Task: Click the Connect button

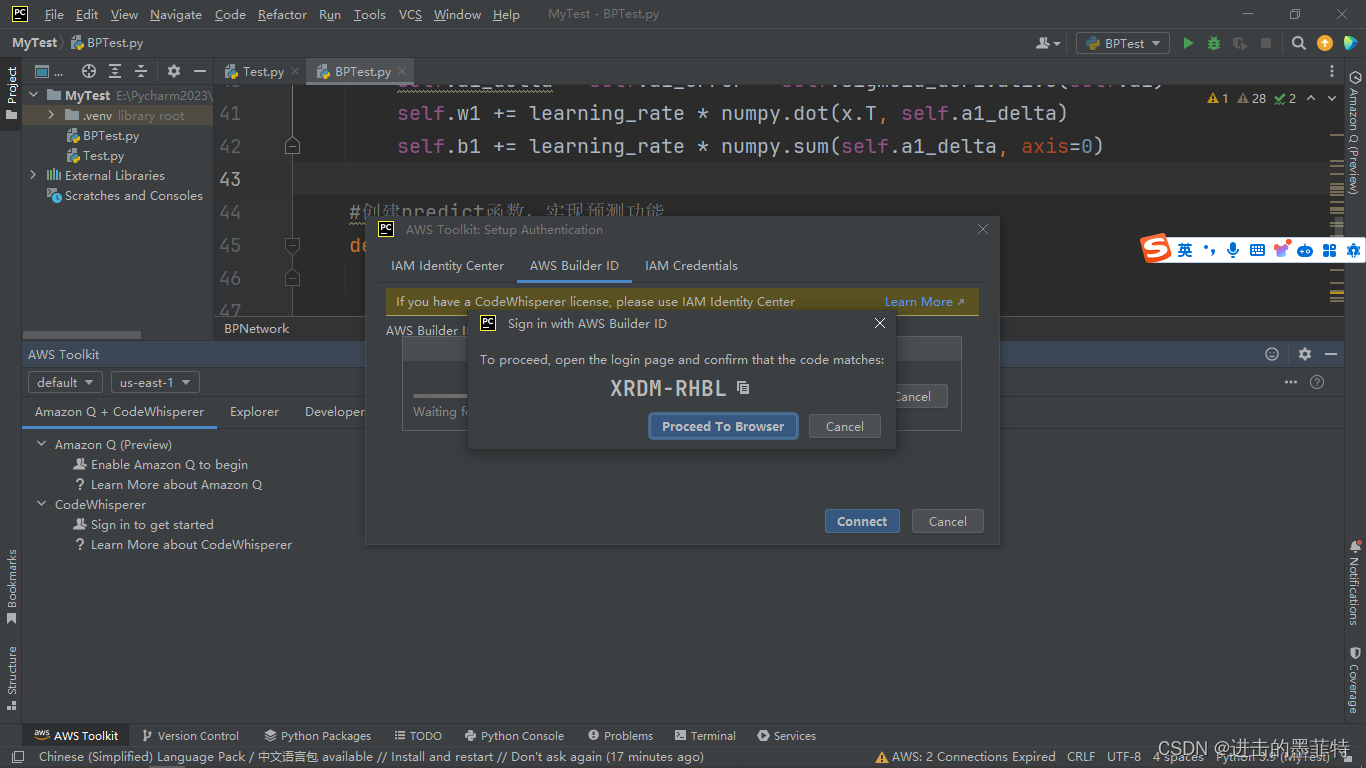Action: (862, 521)
